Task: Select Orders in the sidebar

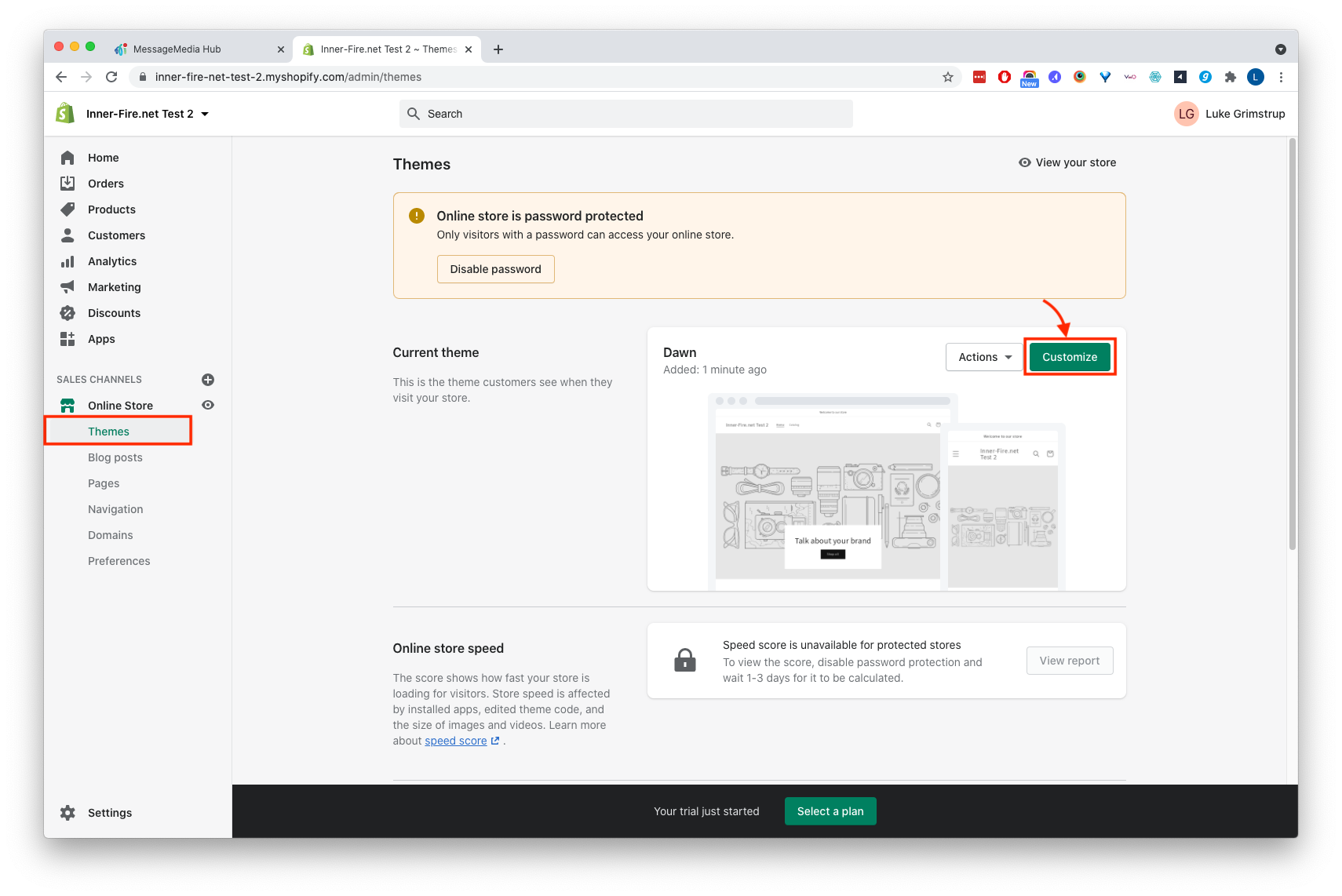Action: [x=105, y=183]
